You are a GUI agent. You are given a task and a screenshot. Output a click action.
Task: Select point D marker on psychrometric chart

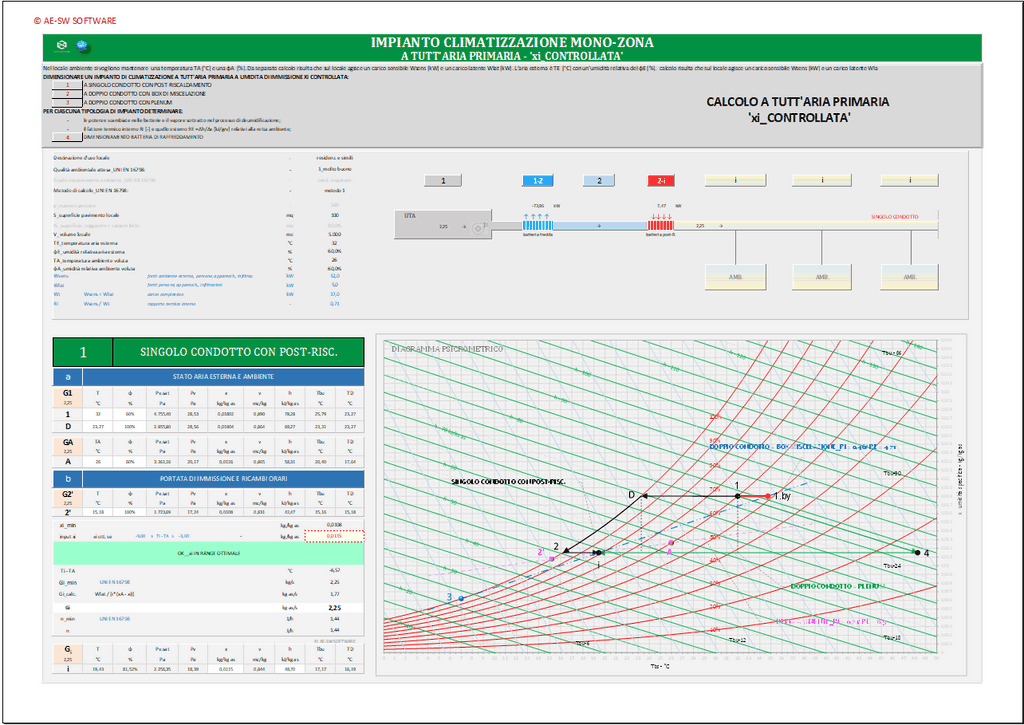click(642, 496)
